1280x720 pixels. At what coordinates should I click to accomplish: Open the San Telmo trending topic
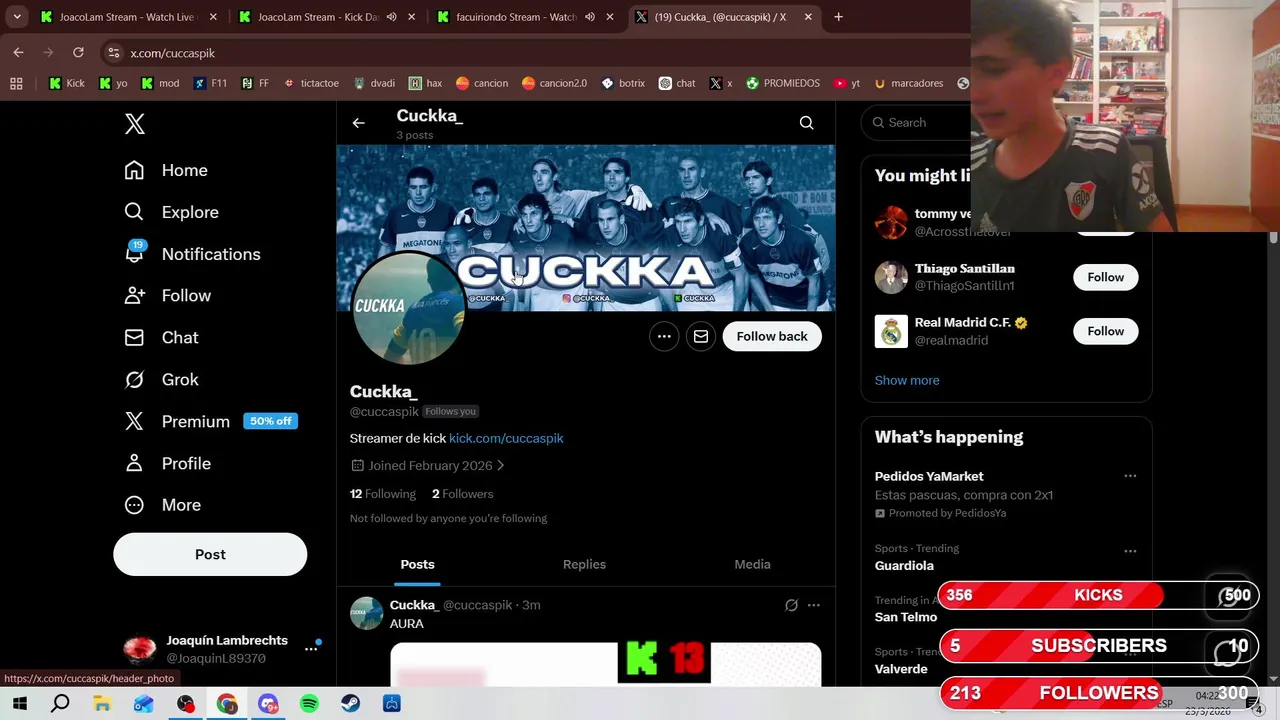tap(906, 617)
